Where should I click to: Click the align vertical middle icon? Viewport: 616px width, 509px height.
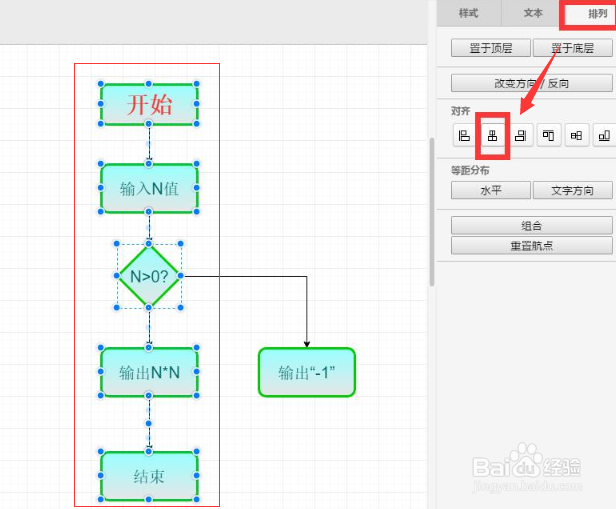click(x=576, y=135)
